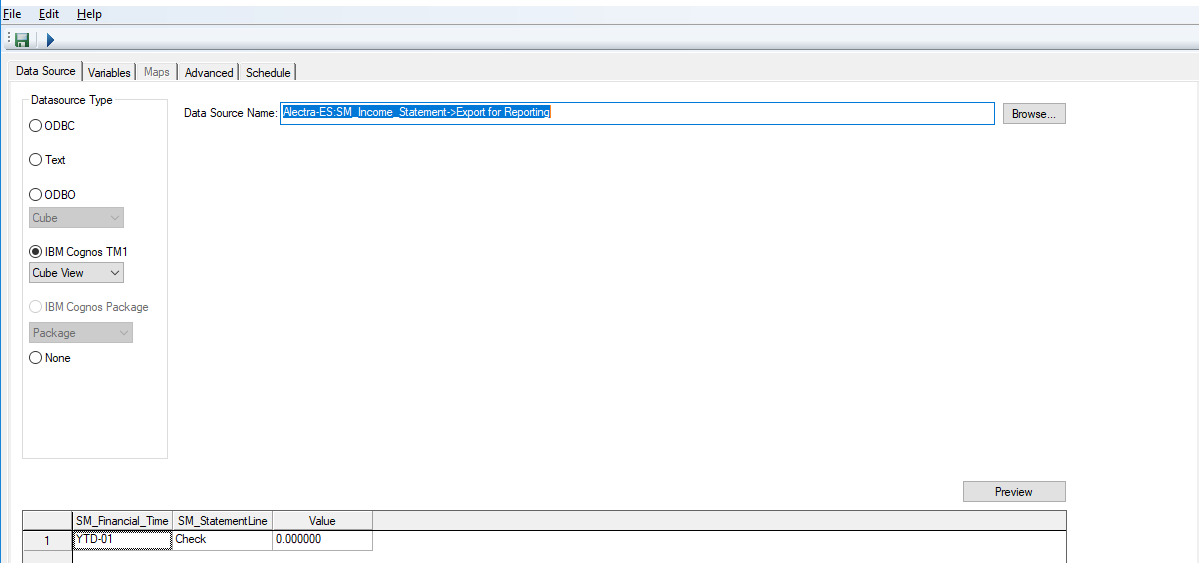1199x563 pixels.
Task: Select the Value column header
Action: [322, 521]
